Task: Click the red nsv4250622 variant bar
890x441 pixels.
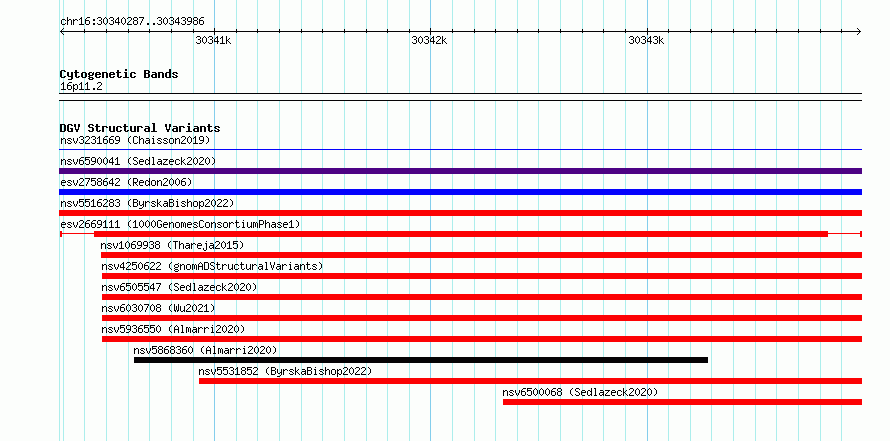Action: click(482, 276)
